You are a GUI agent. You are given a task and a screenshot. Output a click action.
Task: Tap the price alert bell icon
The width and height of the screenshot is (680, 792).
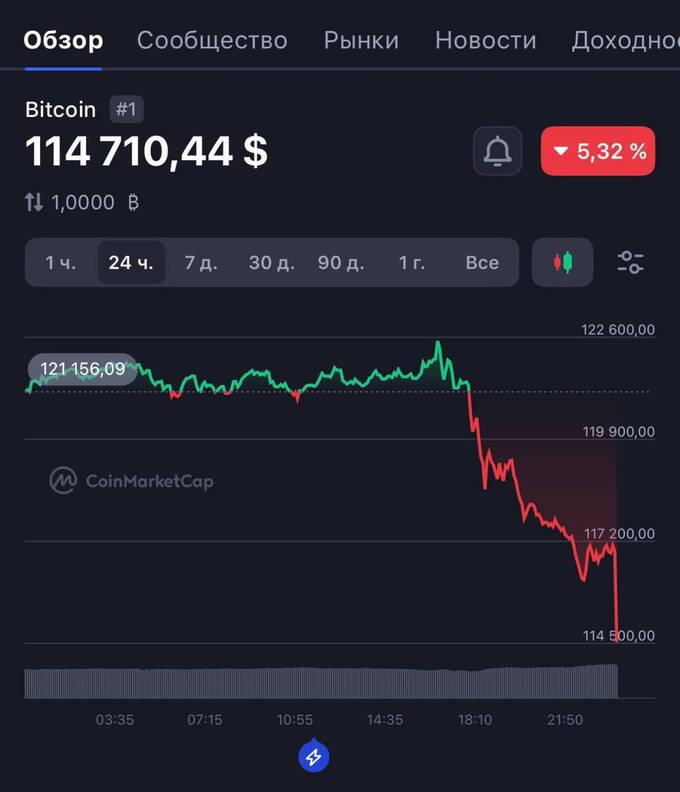pyautogui.click(x=497, y=152)
